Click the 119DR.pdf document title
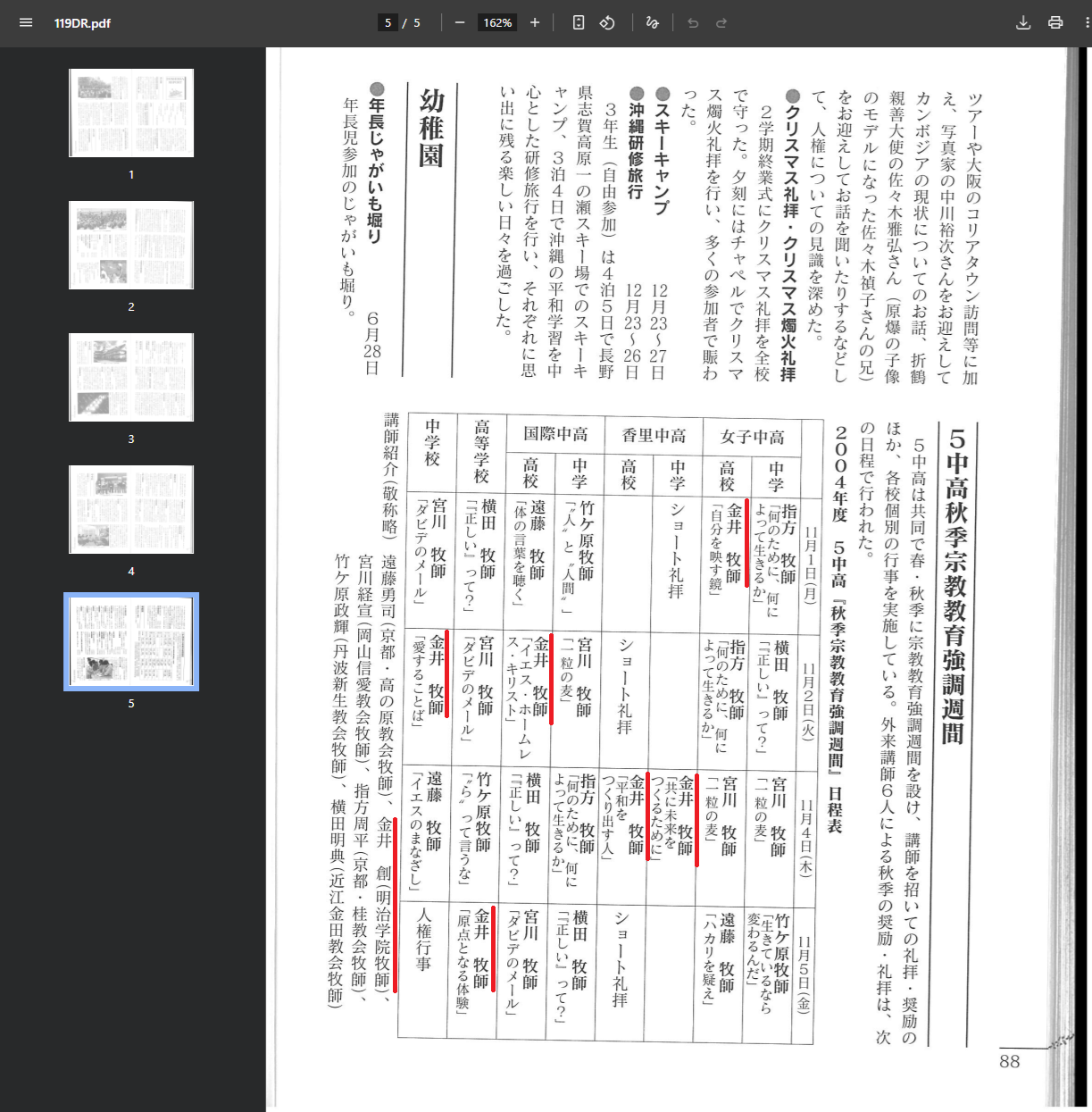Image resolution: width=1092 pixels, height=1112 pixels. pos(82,22)
